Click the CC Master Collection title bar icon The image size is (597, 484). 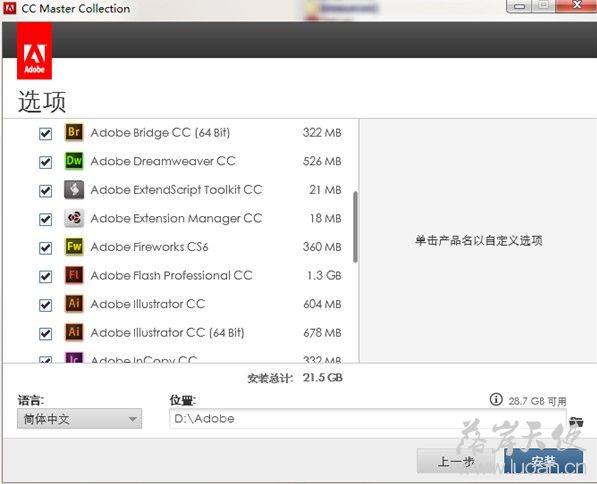(x=10, y=8)
